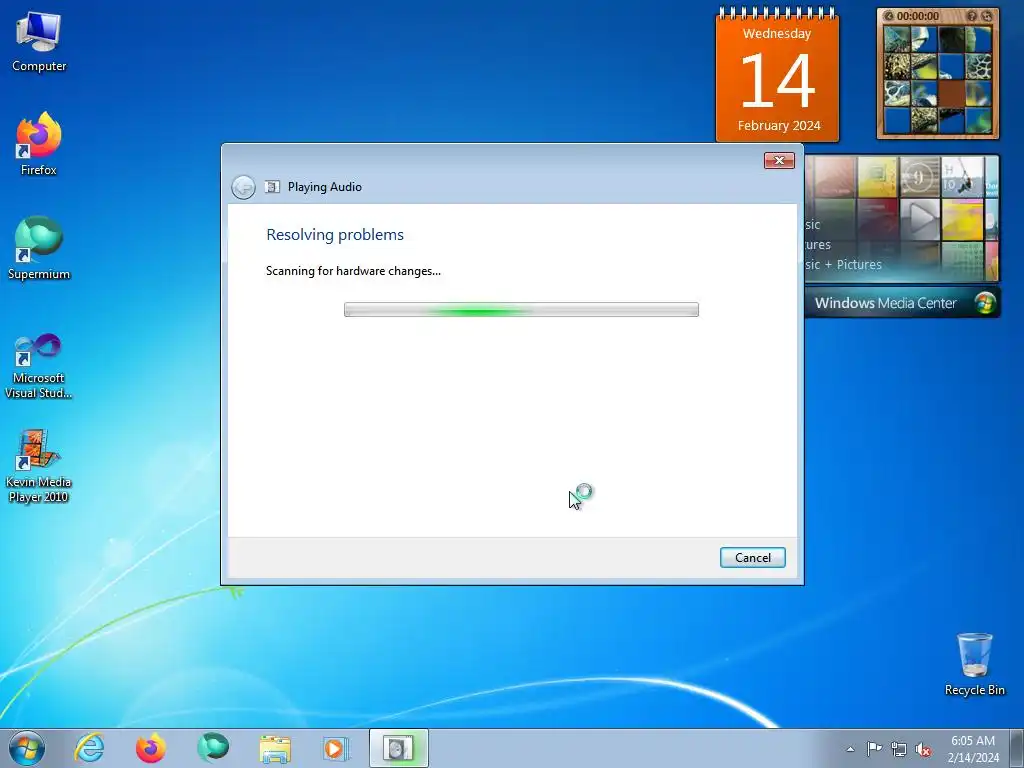1024x768 pixels.
Task: Select the Microsoft Visual Studio desktop shortcut
Action: tap(39, 366)
